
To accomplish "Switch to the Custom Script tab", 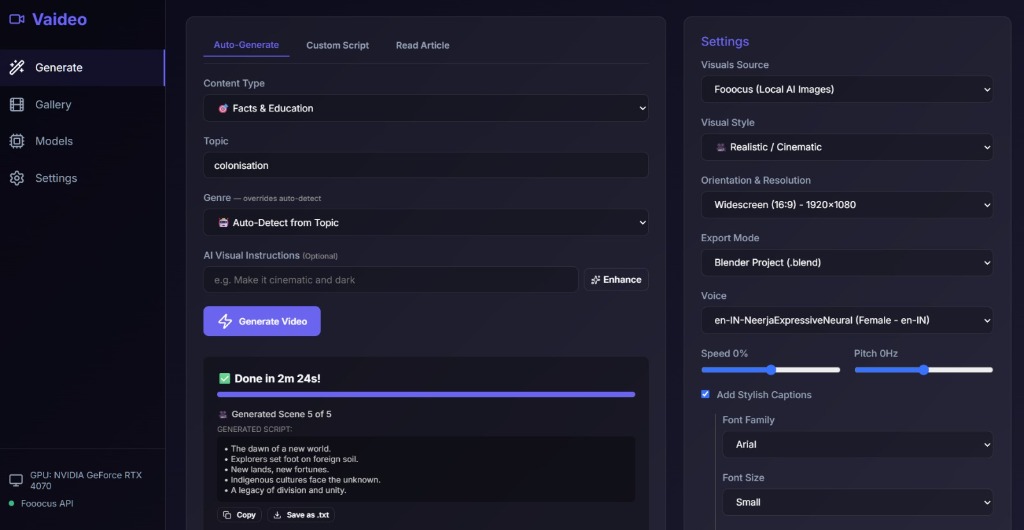I will coord(338,45).
